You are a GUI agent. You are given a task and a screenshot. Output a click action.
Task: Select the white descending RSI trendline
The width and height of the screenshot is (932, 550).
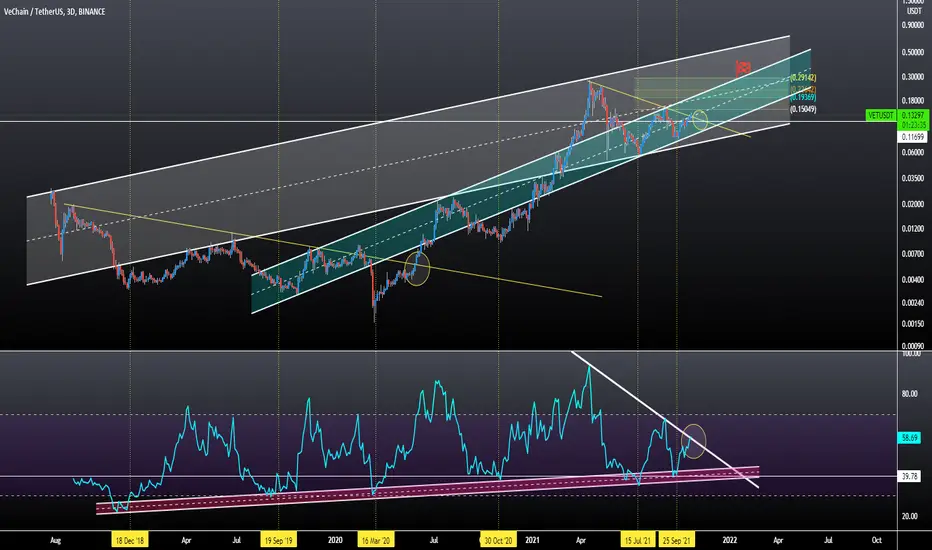(x=665, y=420)
